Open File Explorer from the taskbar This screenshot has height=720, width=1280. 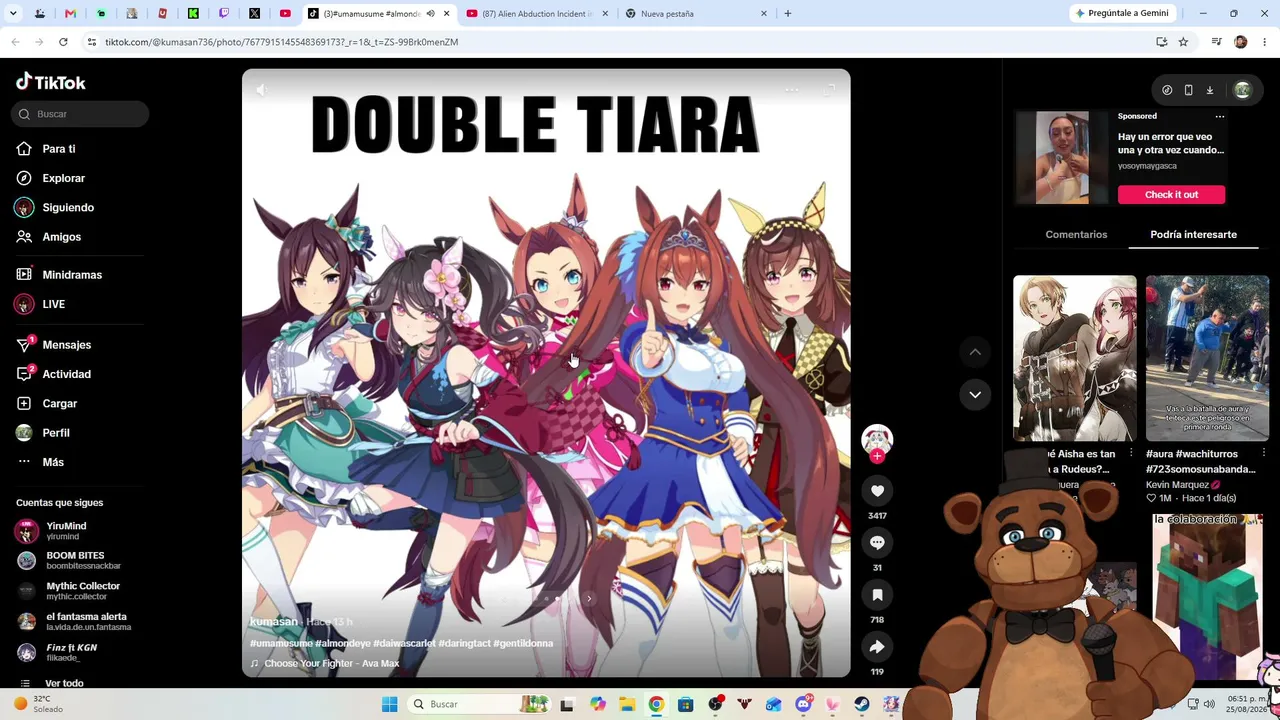tap(627, 704)
